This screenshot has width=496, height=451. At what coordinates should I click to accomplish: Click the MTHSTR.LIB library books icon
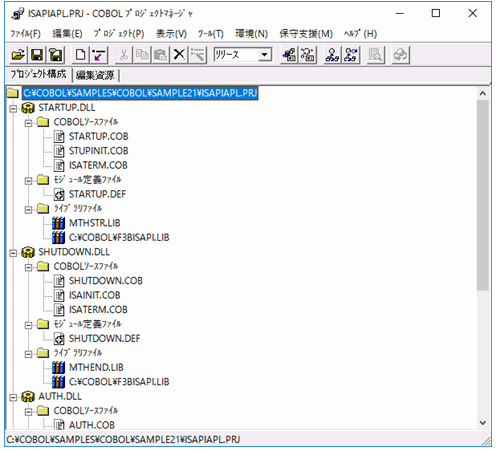tap(59, 223)
